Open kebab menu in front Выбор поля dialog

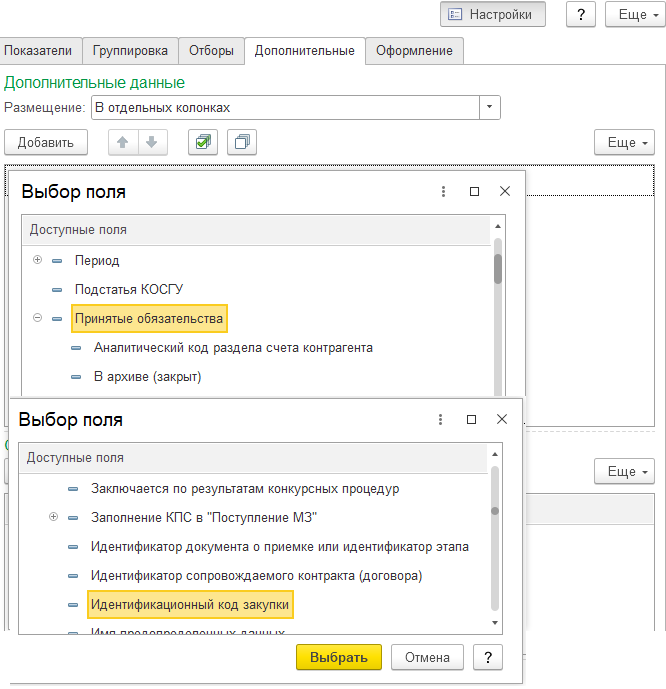click(439, 420)
